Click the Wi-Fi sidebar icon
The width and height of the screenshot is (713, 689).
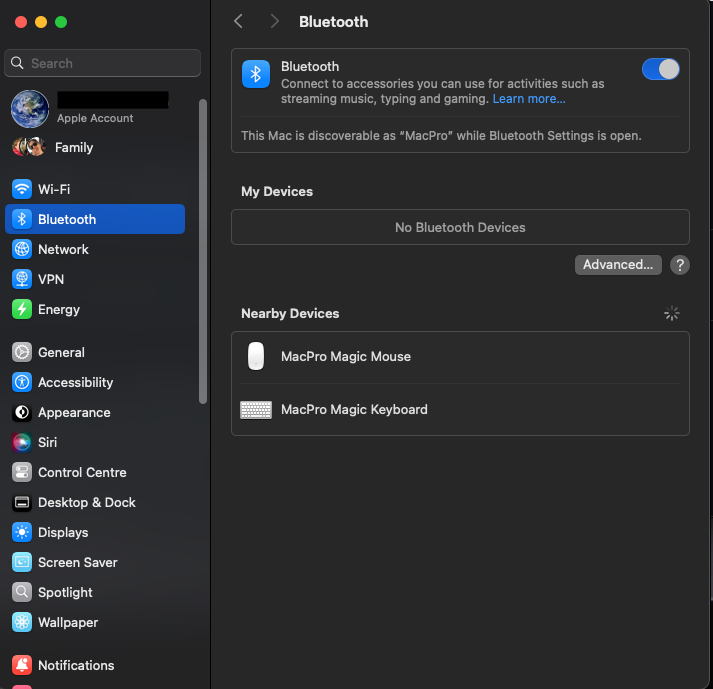pyautogui.click(x=22, y=189)
